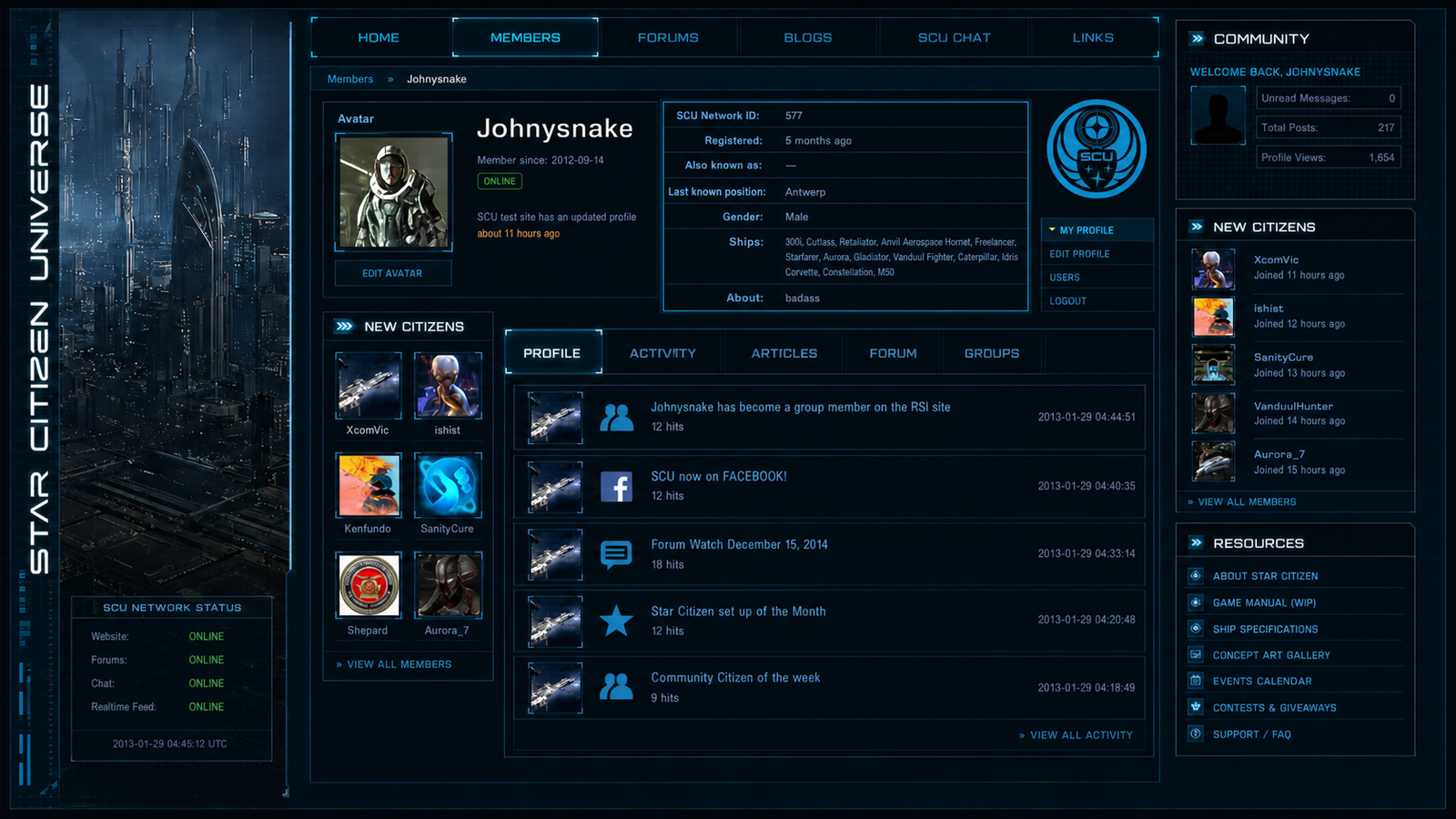1456x819 pixels.
Task: Click the SCU shield emblem logo
Action: pos(1097,149)
